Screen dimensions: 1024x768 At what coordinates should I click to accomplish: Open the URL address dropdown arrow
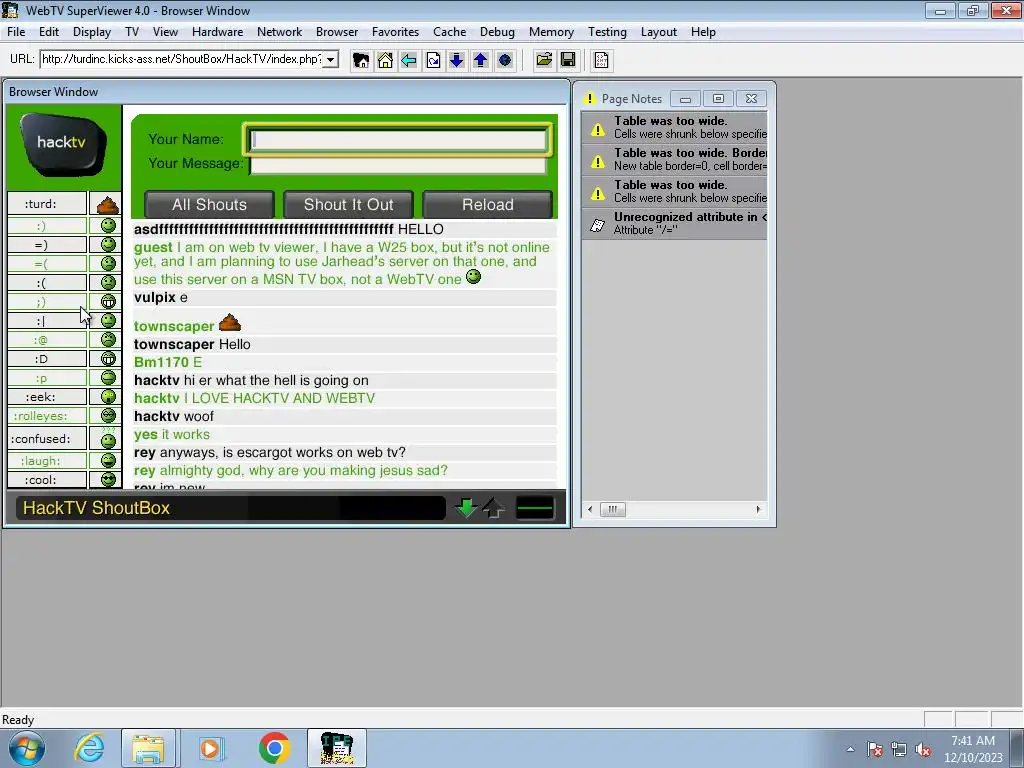331,59
